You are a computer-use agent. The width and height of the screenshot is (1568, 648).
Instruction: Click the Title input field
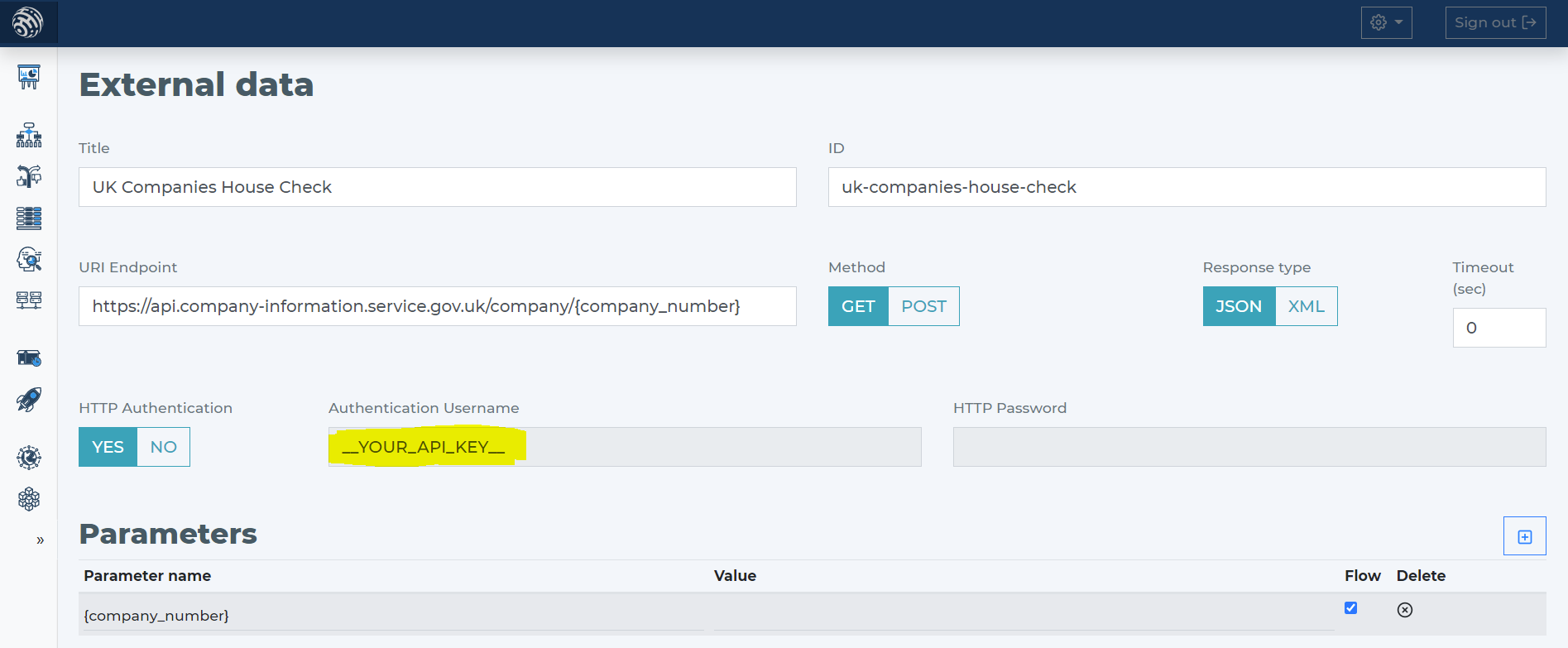coord(438,187)
